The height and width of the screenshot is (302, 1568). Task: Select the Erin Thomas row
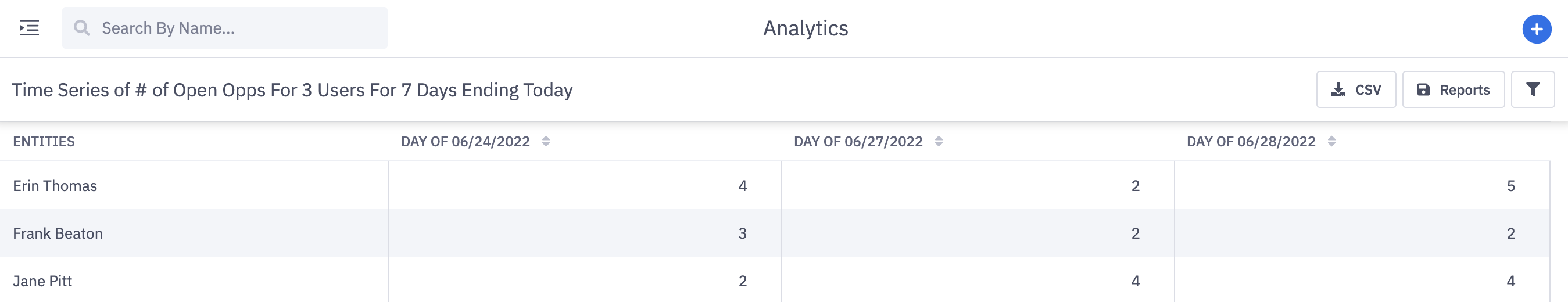point(55,186)
